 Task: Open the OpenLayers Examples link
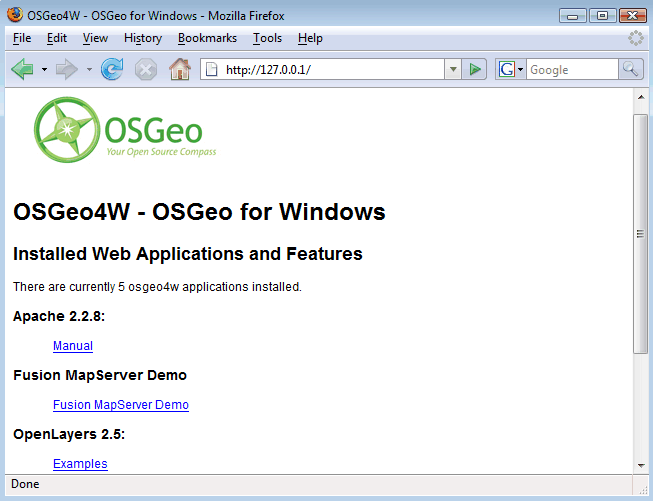point(80,464)
